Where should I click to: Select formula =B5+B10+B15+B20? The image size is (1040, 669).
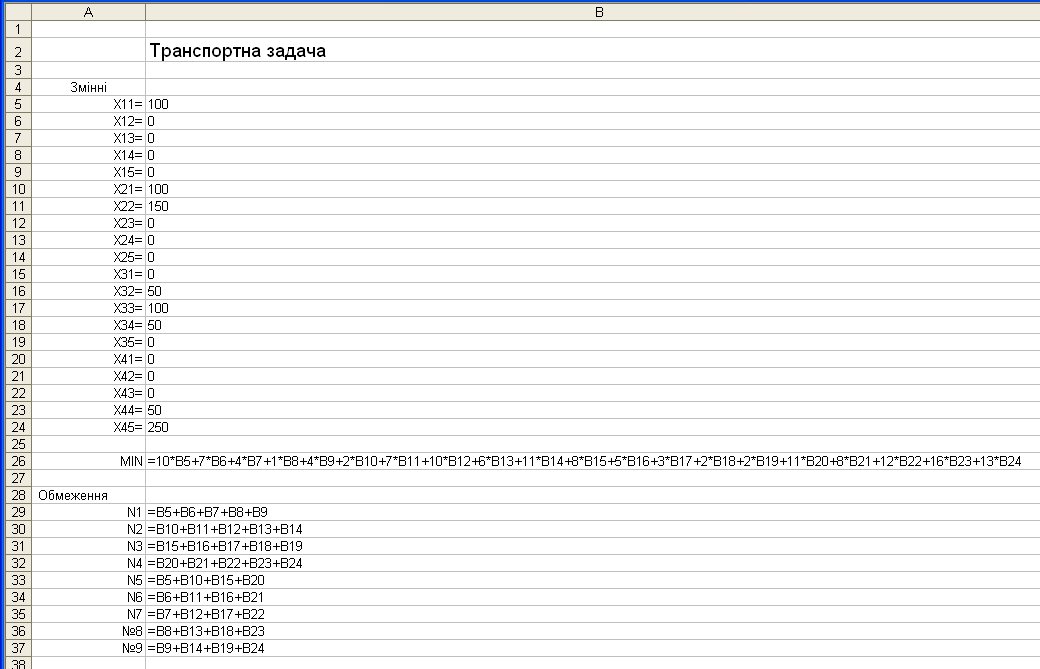click(592, 580)
